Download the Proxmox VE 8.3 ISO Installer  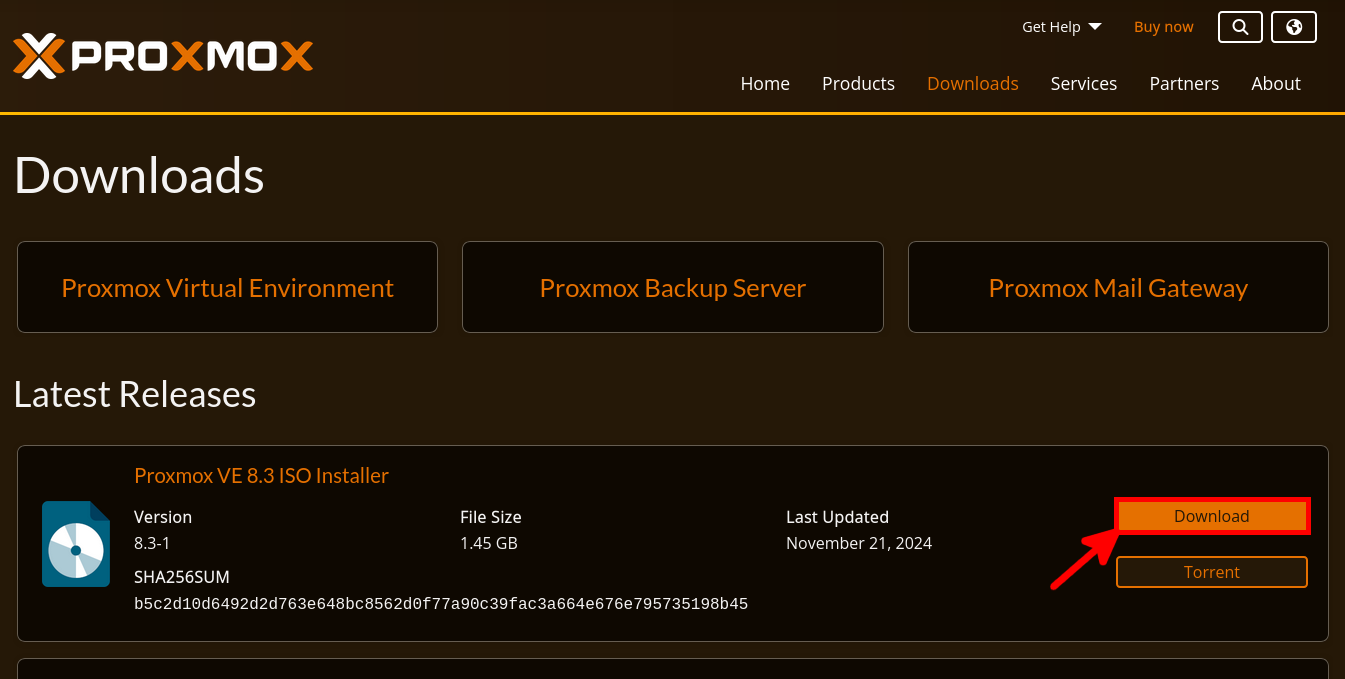tap(1211, 516)
